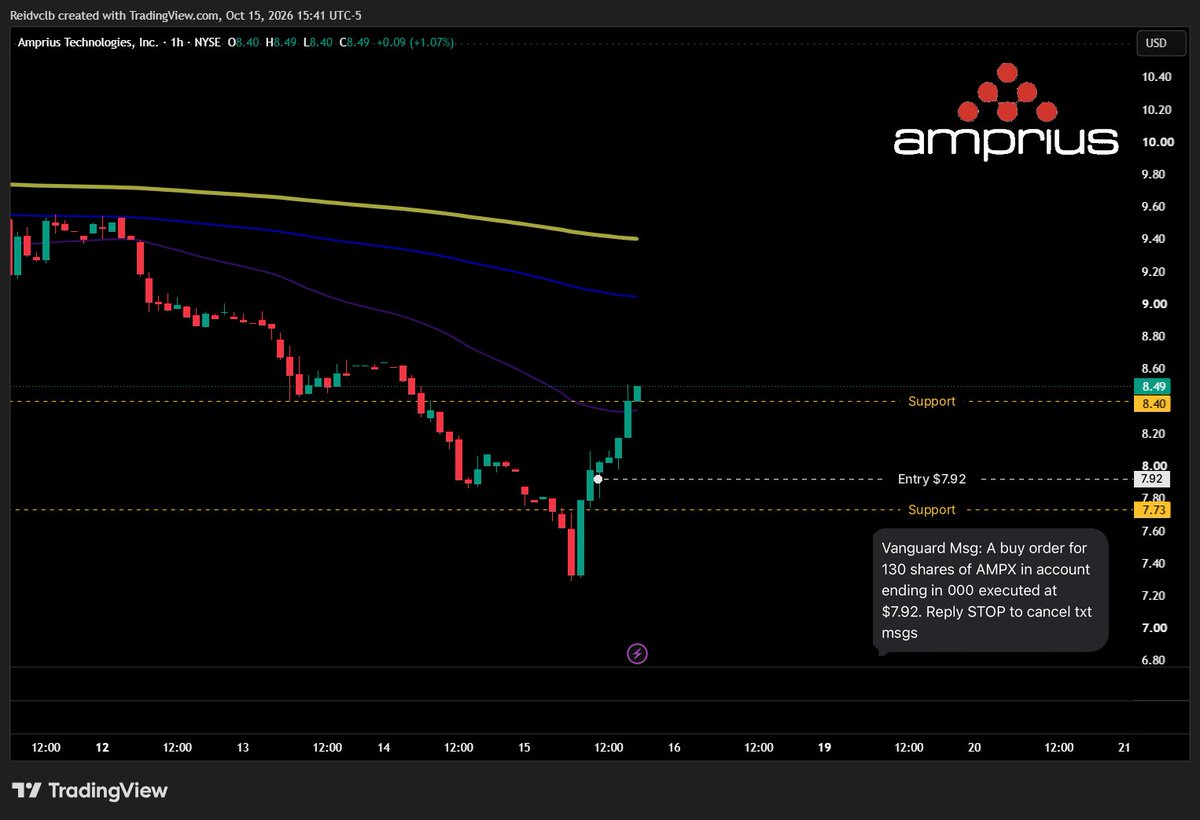Screen dimensions: 1200x820
Task: Click 10.40 on the price axis
Action: (x=1157, y=77)
